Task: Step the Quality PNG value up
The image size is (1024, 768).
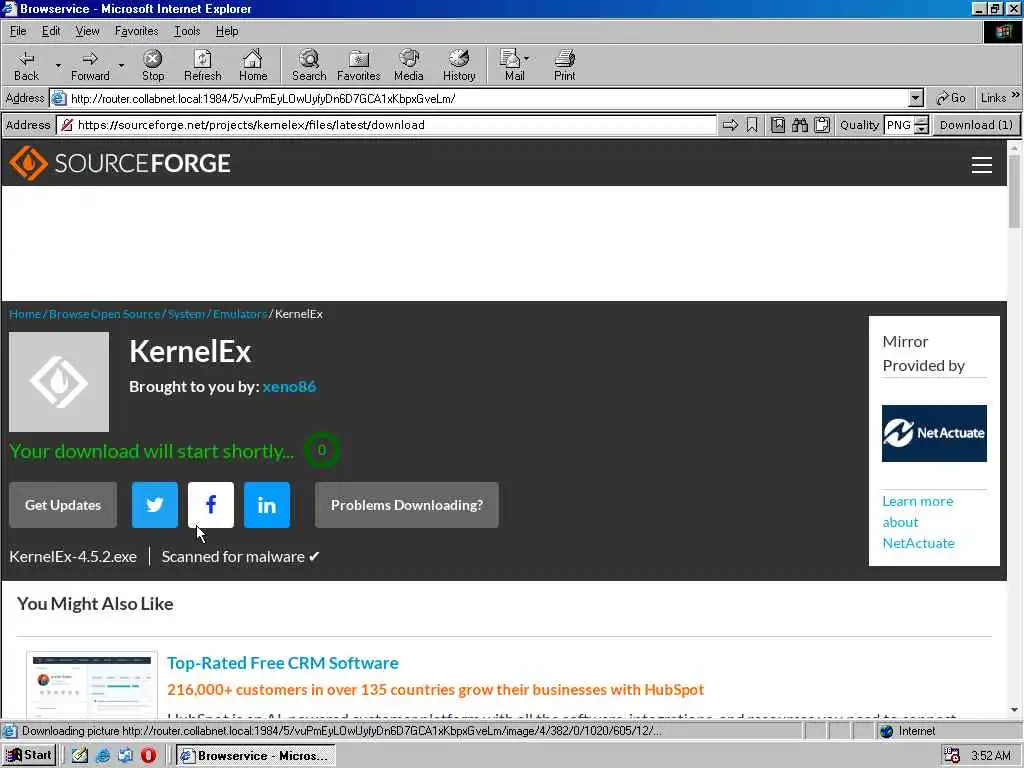Action: (921, 121)
